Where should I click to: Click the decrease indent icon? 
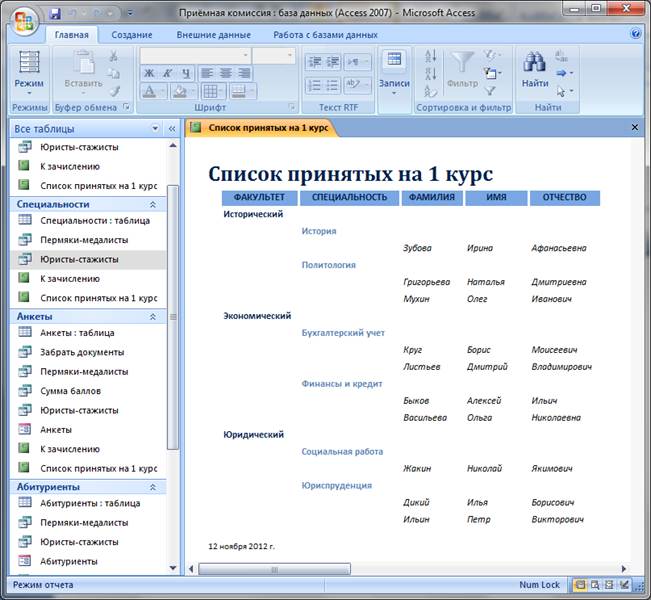pos(315,62)
